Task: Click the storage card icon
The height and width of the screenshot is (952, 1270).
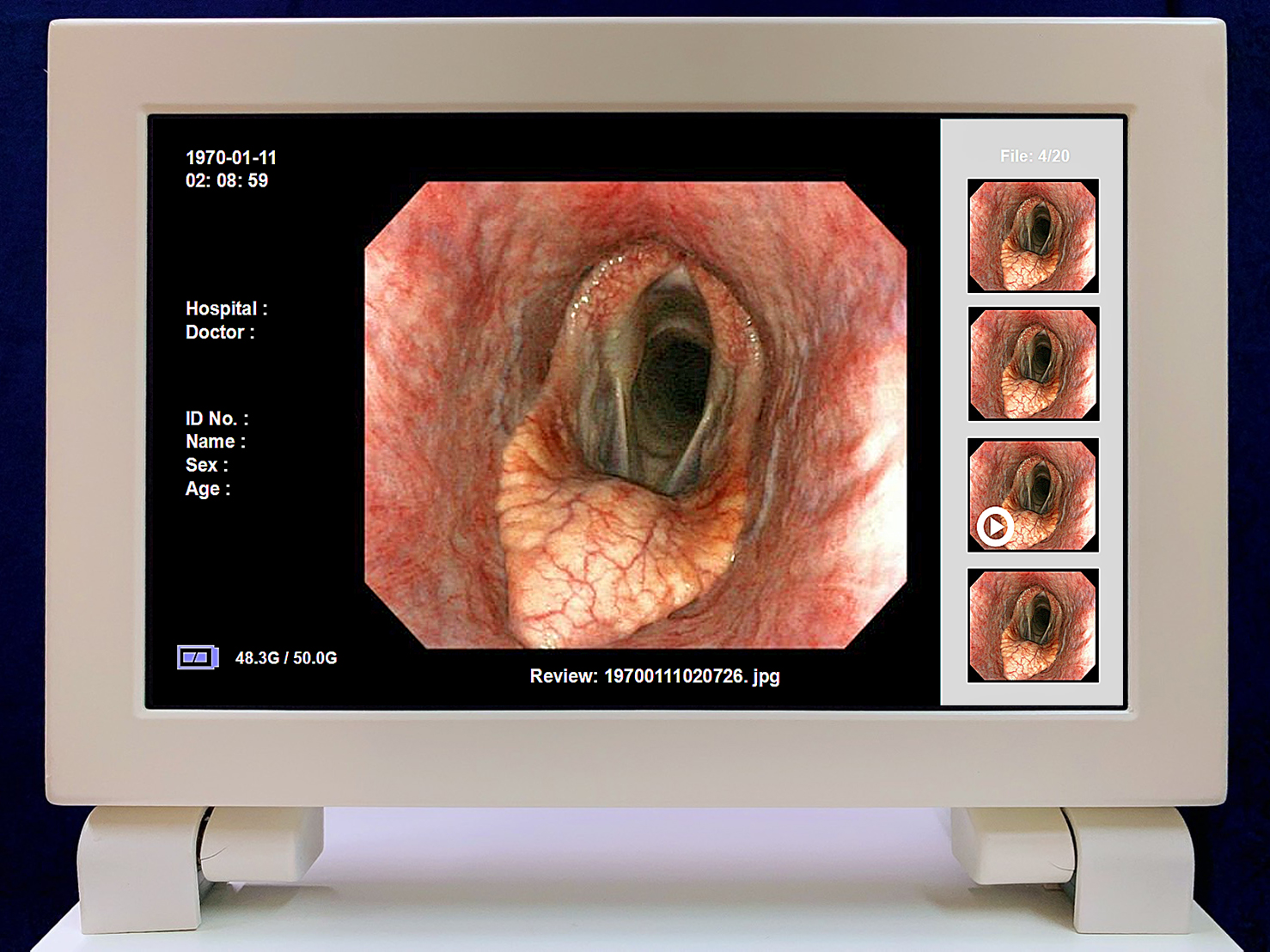Action: coord(198,658)
